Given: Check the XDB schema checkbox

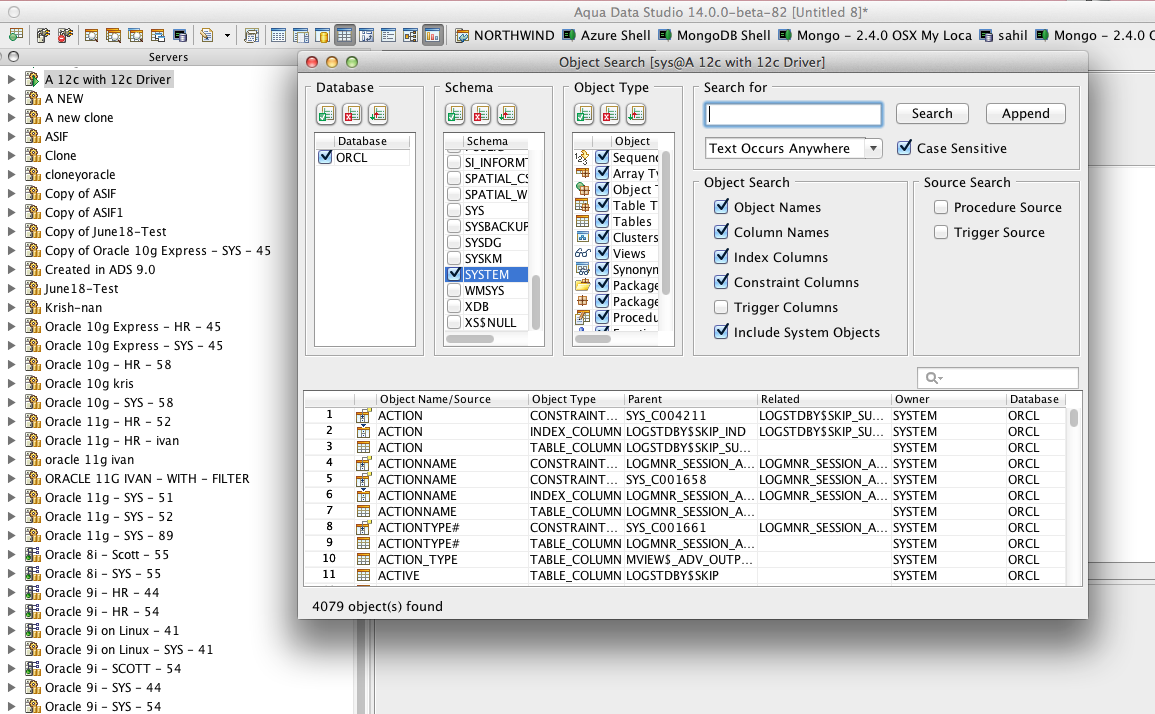Looking at the screenshot, I should 454,307.
